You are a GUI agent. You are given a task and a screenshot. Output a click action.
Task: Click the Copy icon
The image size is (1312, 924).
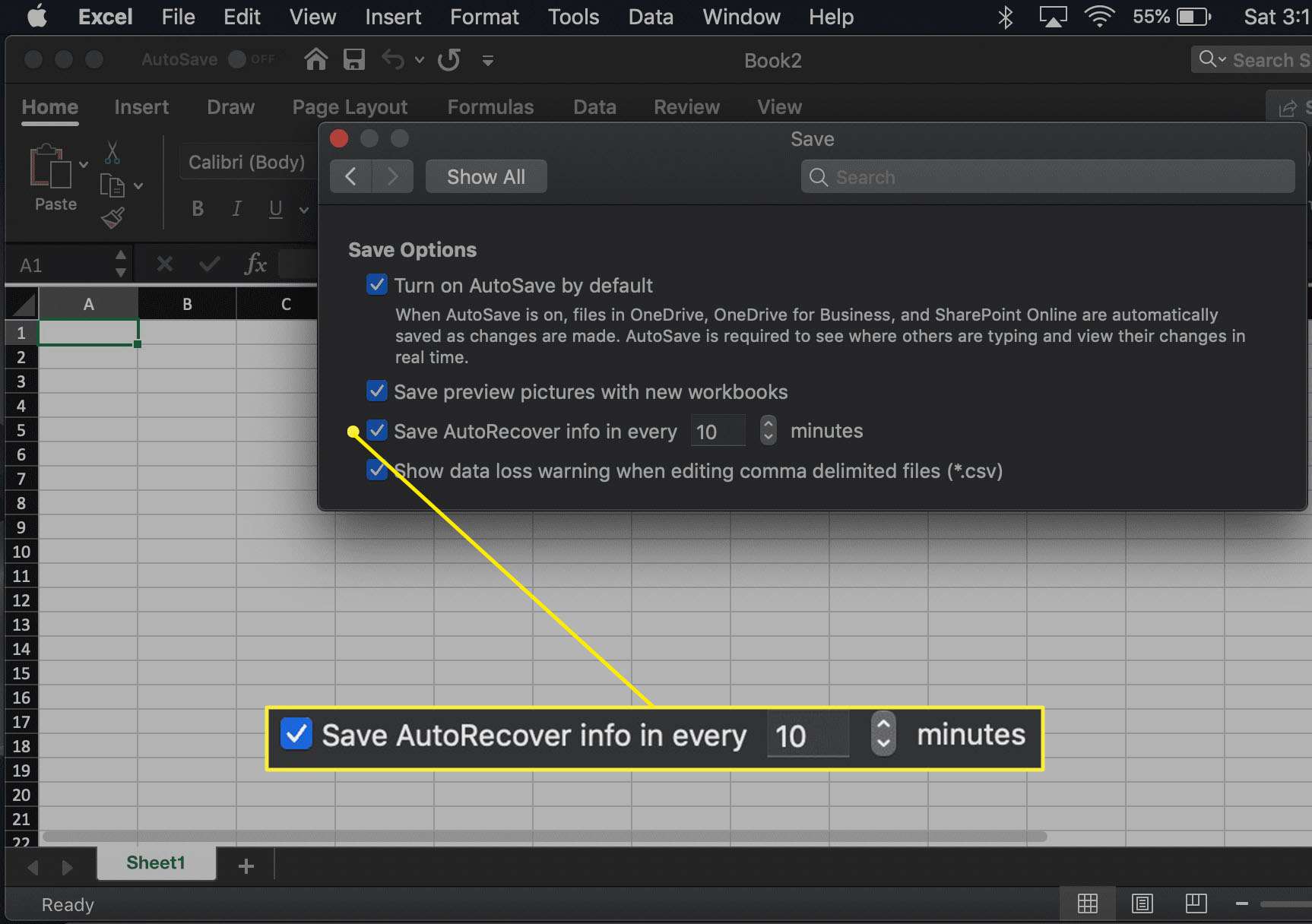pyautogui.click(x=113, y=185)
